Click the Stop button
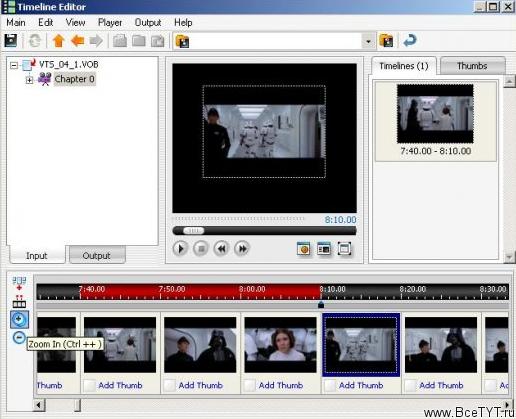Viewport: 516px width, 419px height. (x=201, y=249)
